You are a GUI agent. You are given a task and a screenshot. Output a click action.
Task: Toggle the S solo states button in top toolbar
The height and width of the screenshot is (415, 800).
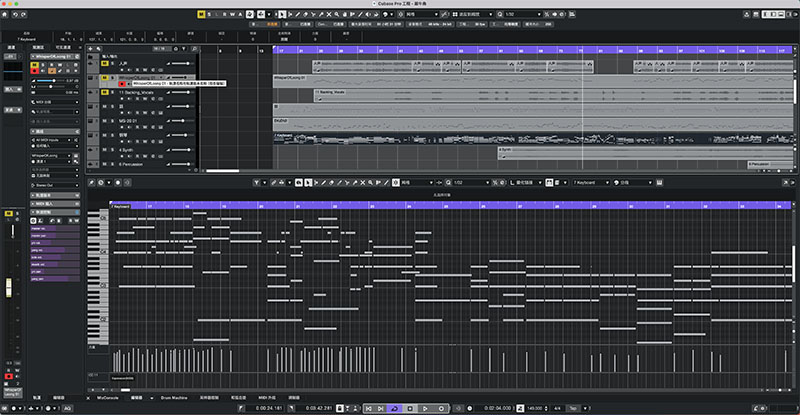[209, 14]
